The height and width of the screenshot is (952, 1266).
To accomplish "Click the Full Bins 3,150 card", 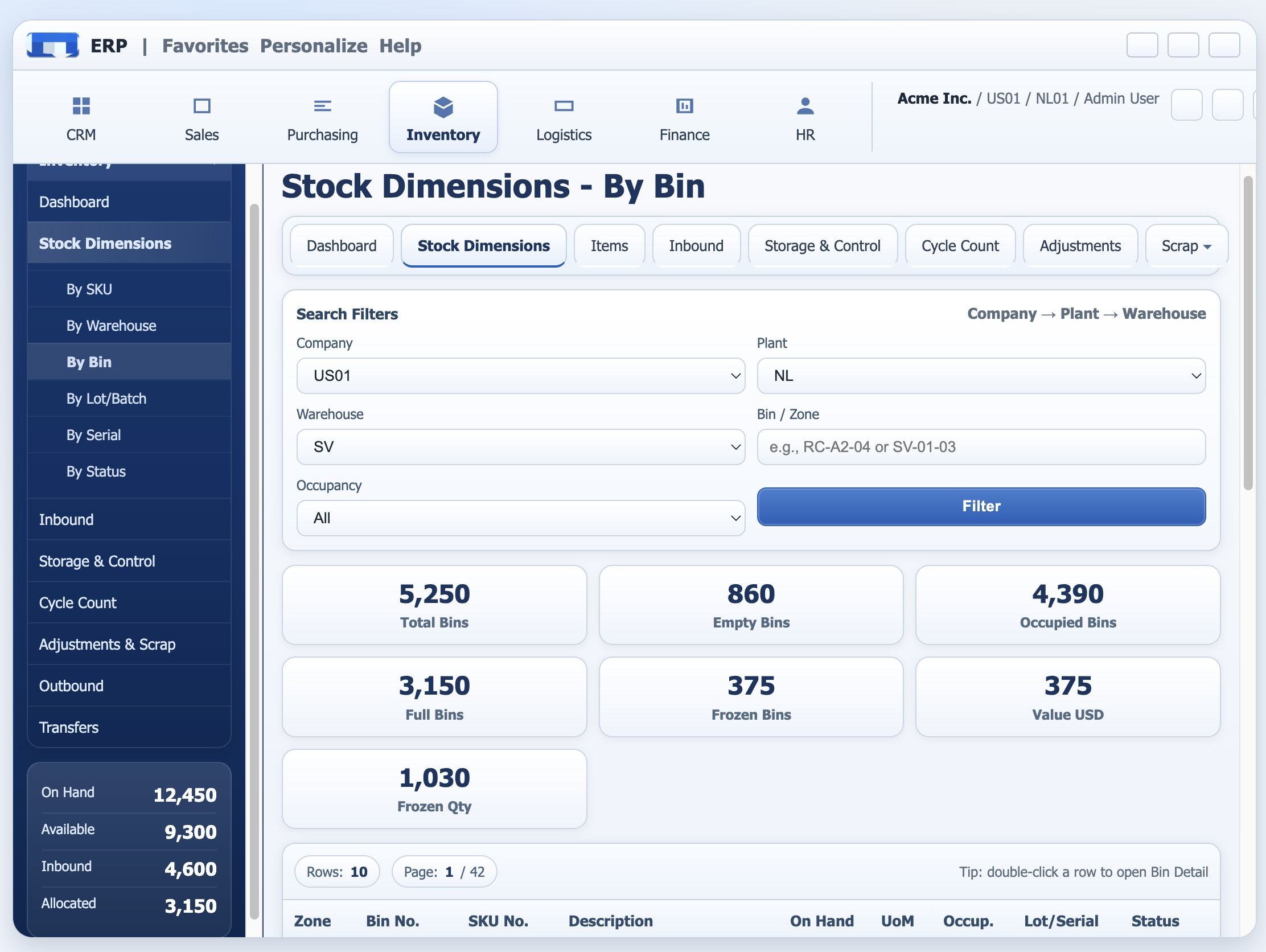I will coord(434,697).
